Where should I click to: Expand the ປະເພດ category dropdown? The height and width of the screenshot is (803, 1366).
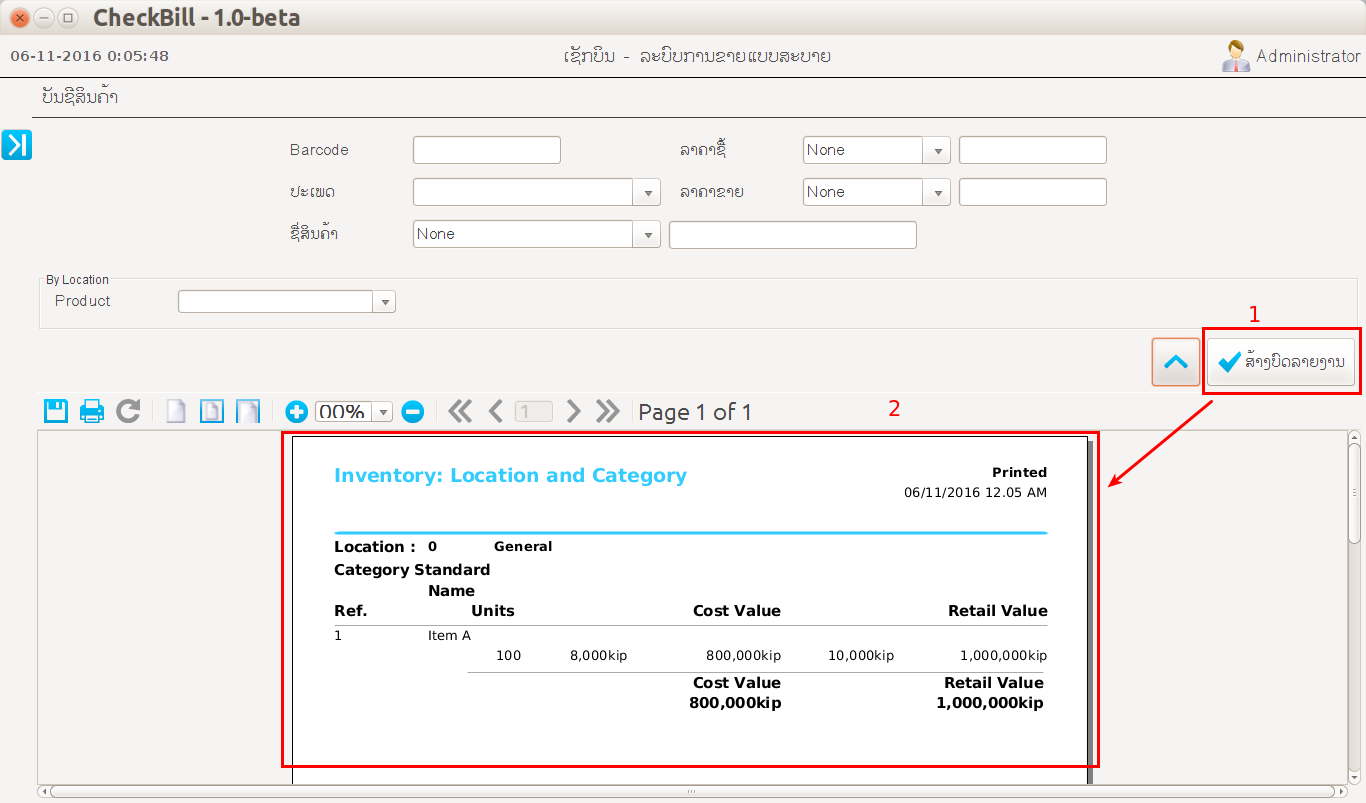pos(648,192)
